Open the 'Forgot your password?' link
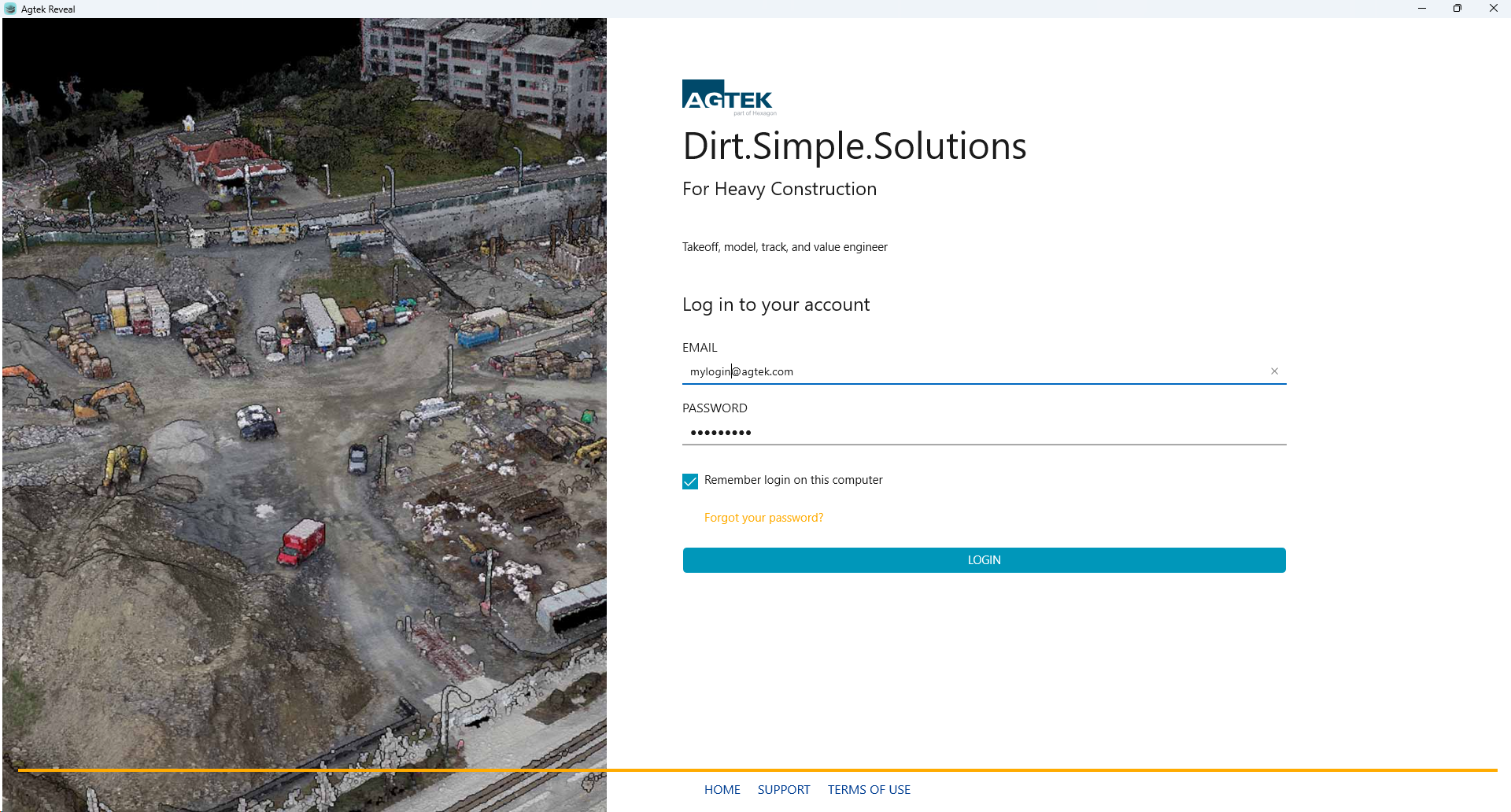Screen dimensions: 1511x812 (x=763, y=518)
